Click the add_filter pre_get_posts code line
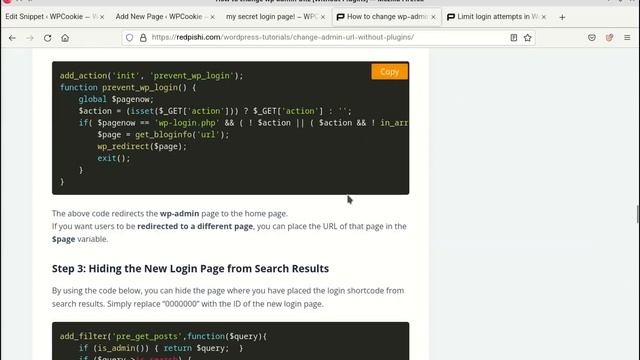Viewport: 640px width, 360px height. (x=163, y=336)
